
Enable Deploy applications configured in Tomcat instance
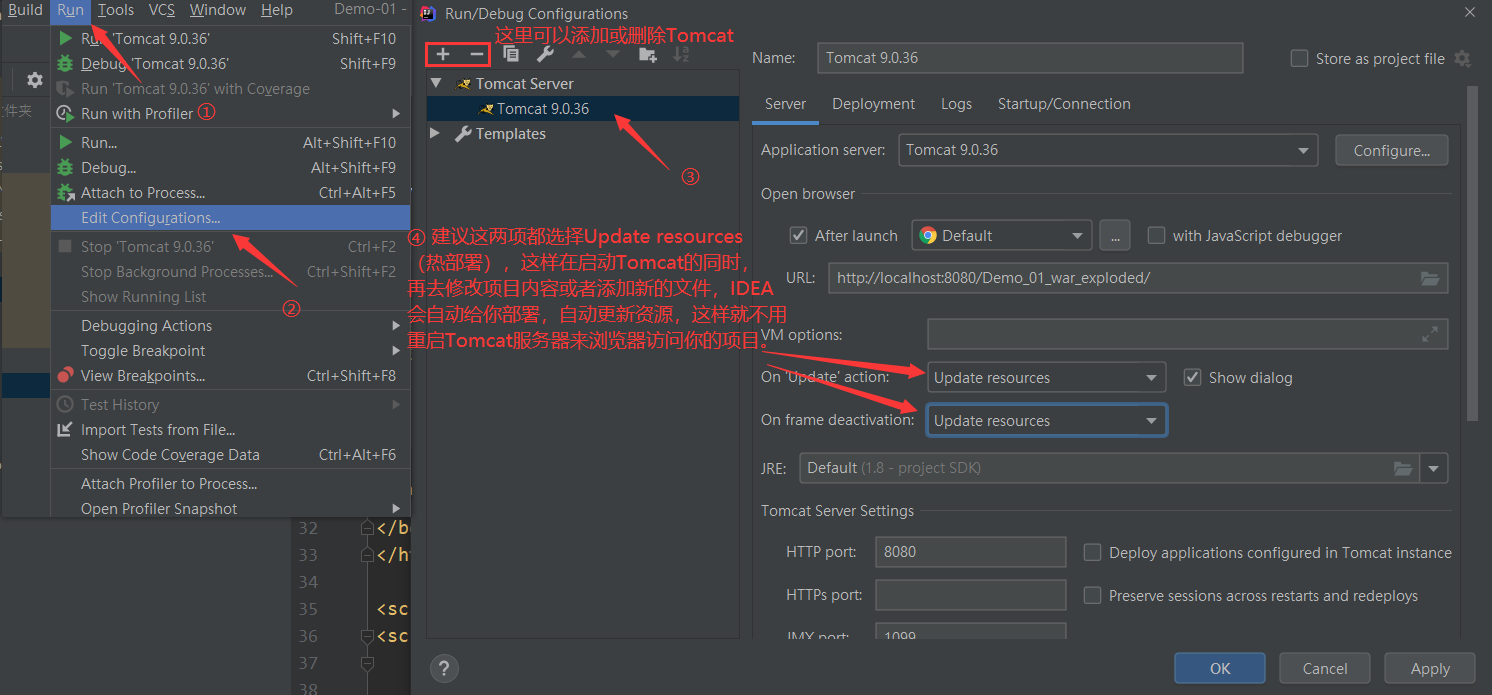click(1093, 552)
